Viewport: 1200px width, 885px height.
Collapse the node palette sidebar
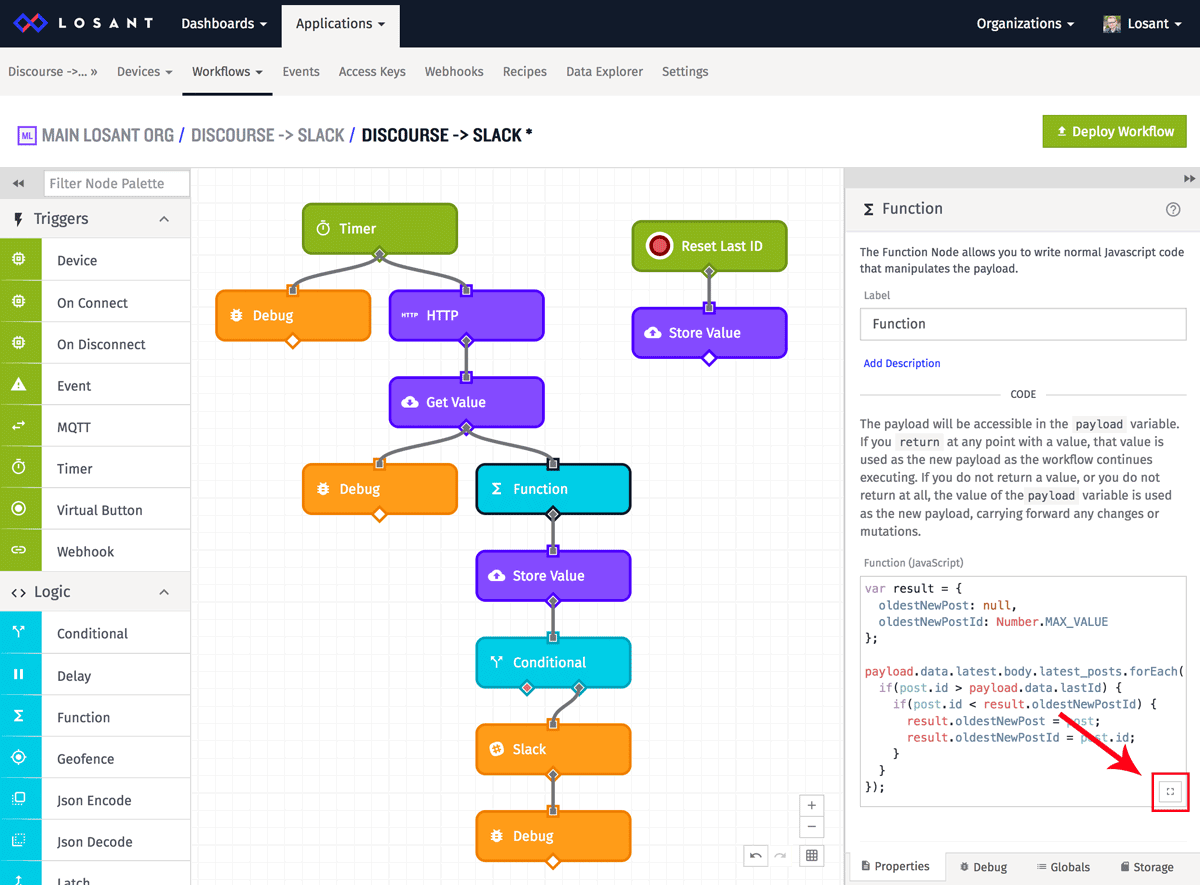[18, 183]
